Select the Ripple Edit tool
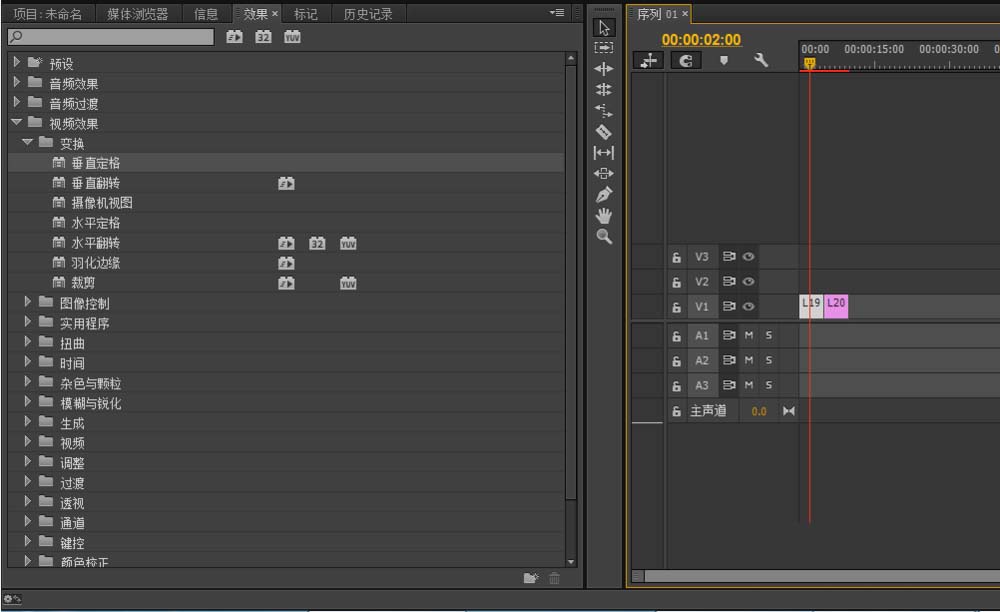 tap(603, 69)
